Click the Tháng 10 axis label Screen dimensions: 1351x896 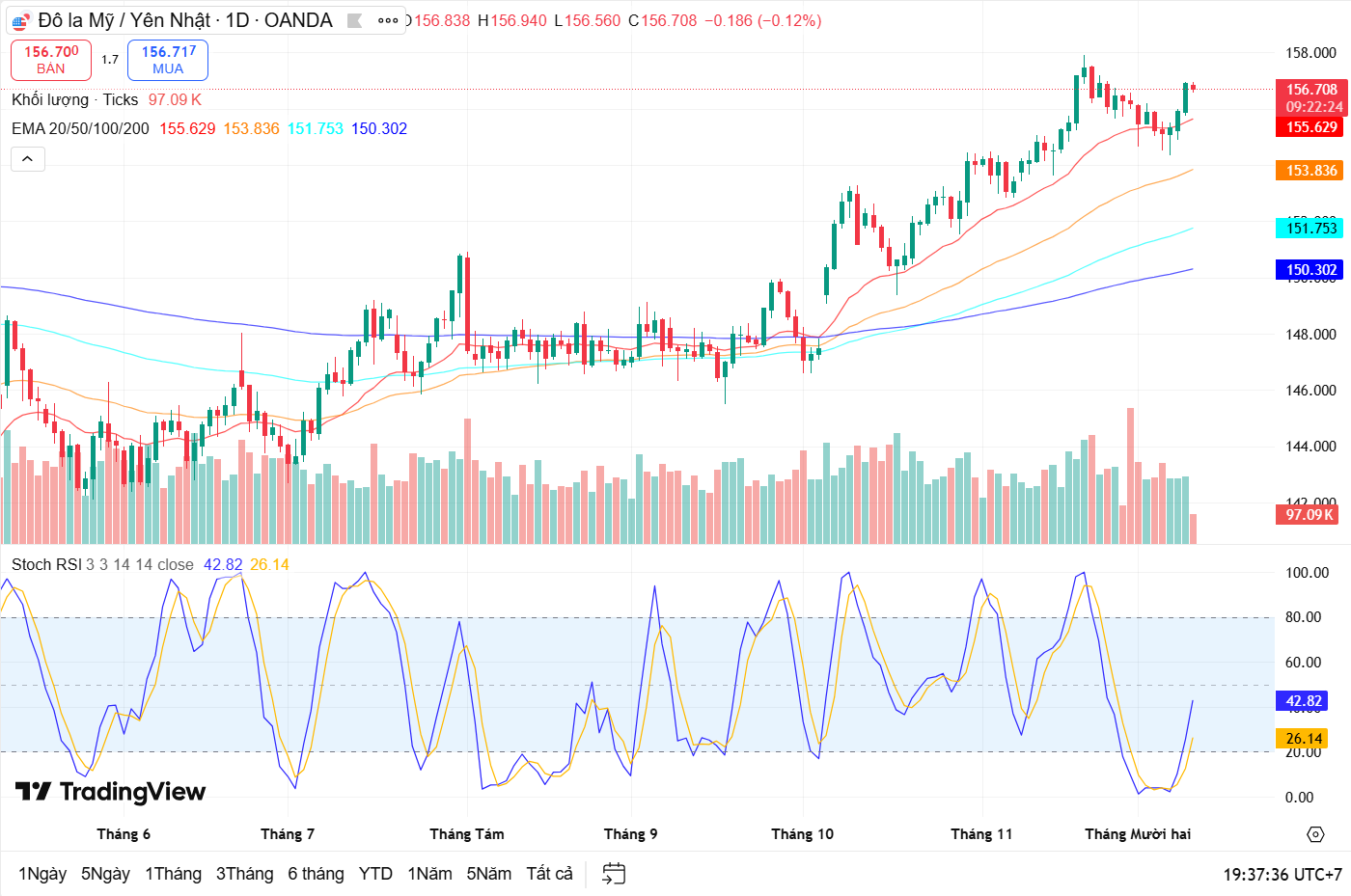click(802, 833)
